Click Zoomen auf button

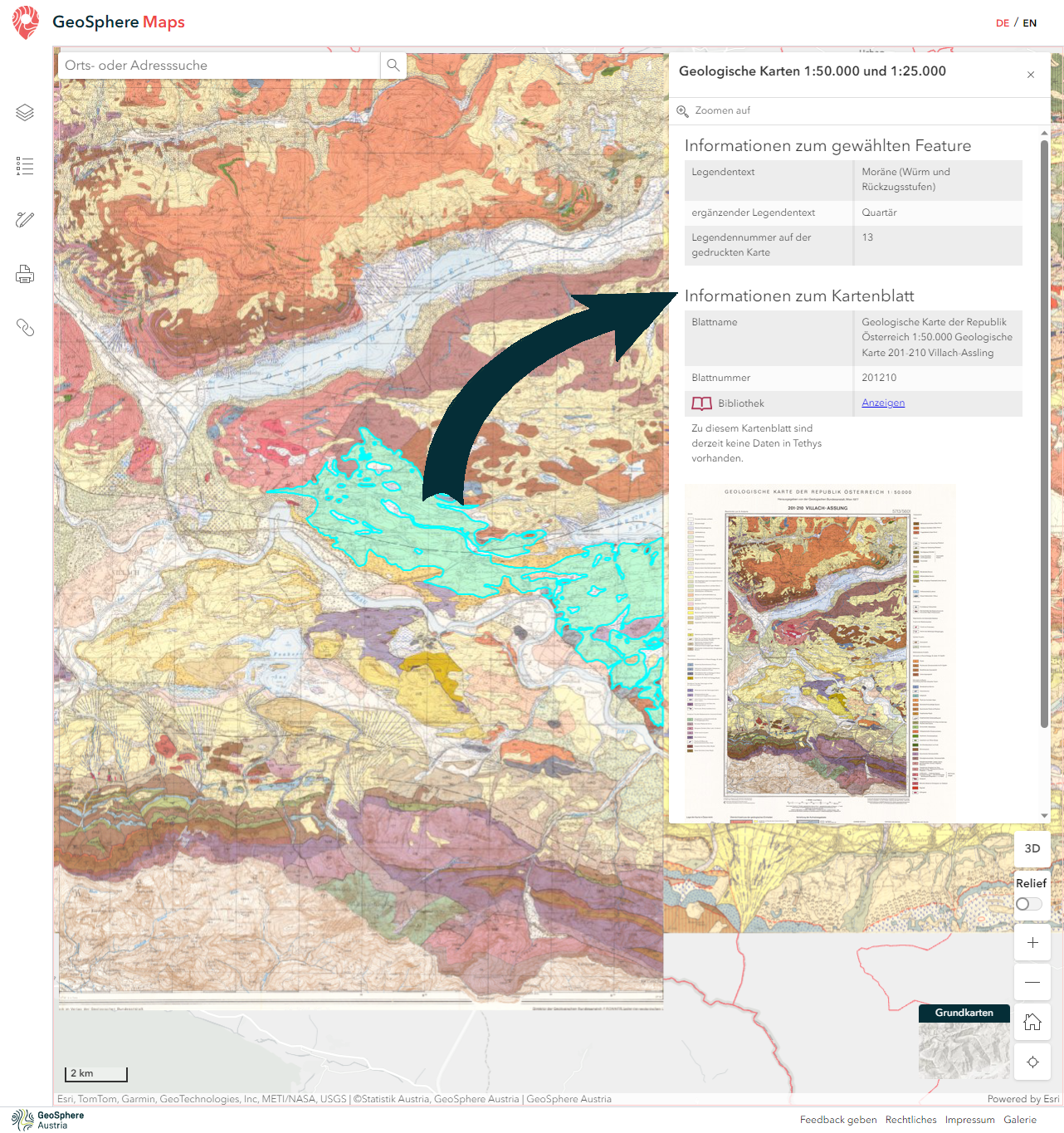[x=715, y=110]
